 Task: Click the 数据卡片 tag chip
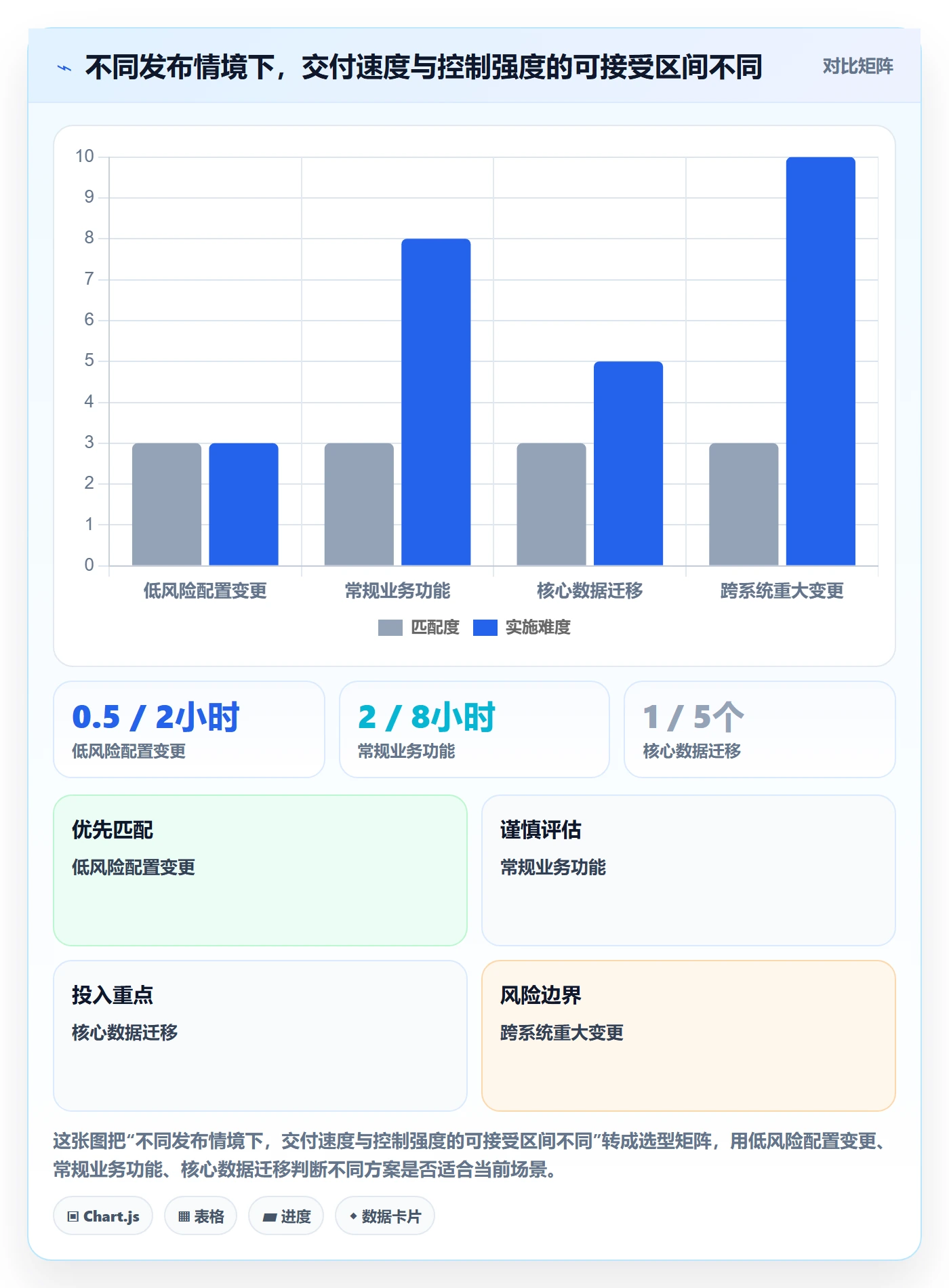click(385, 1216)
